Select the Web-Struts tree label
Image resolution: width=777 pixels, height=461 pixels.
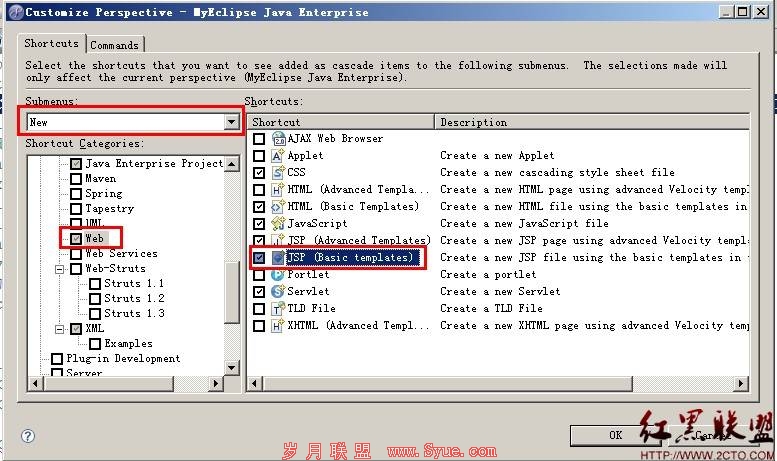pyautogui.click(x=115, y=269)
